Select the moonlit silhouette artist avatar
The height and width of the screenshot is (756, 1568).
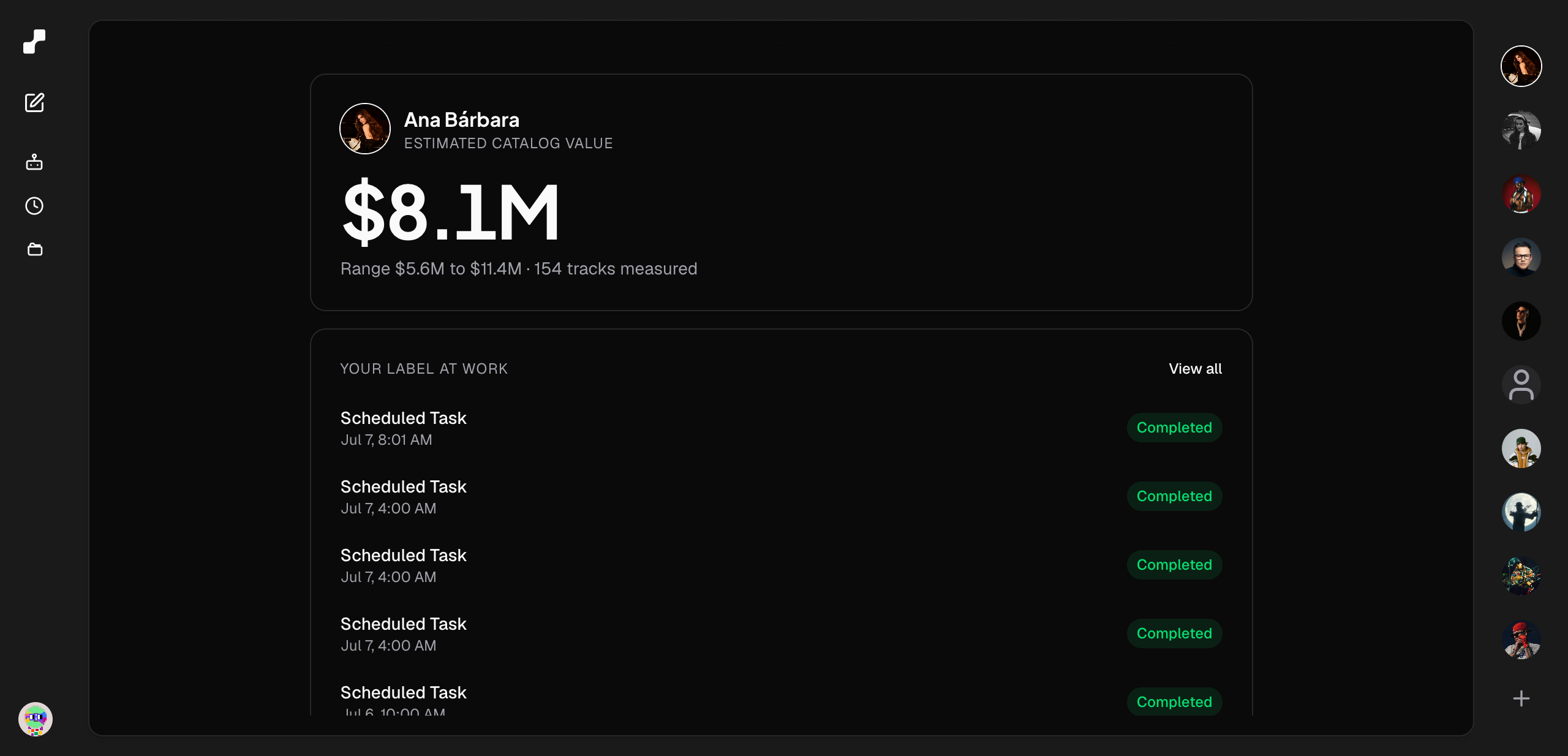coord(1521,512)
